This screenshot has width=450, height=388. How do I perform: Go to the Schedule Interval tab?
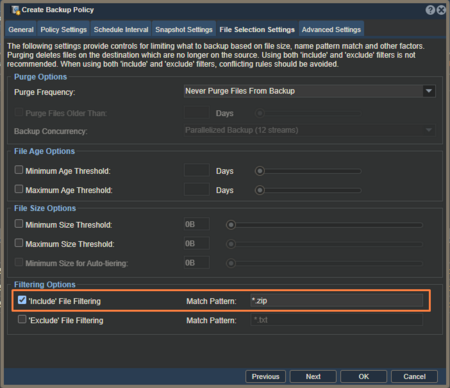tap(121, 29)
